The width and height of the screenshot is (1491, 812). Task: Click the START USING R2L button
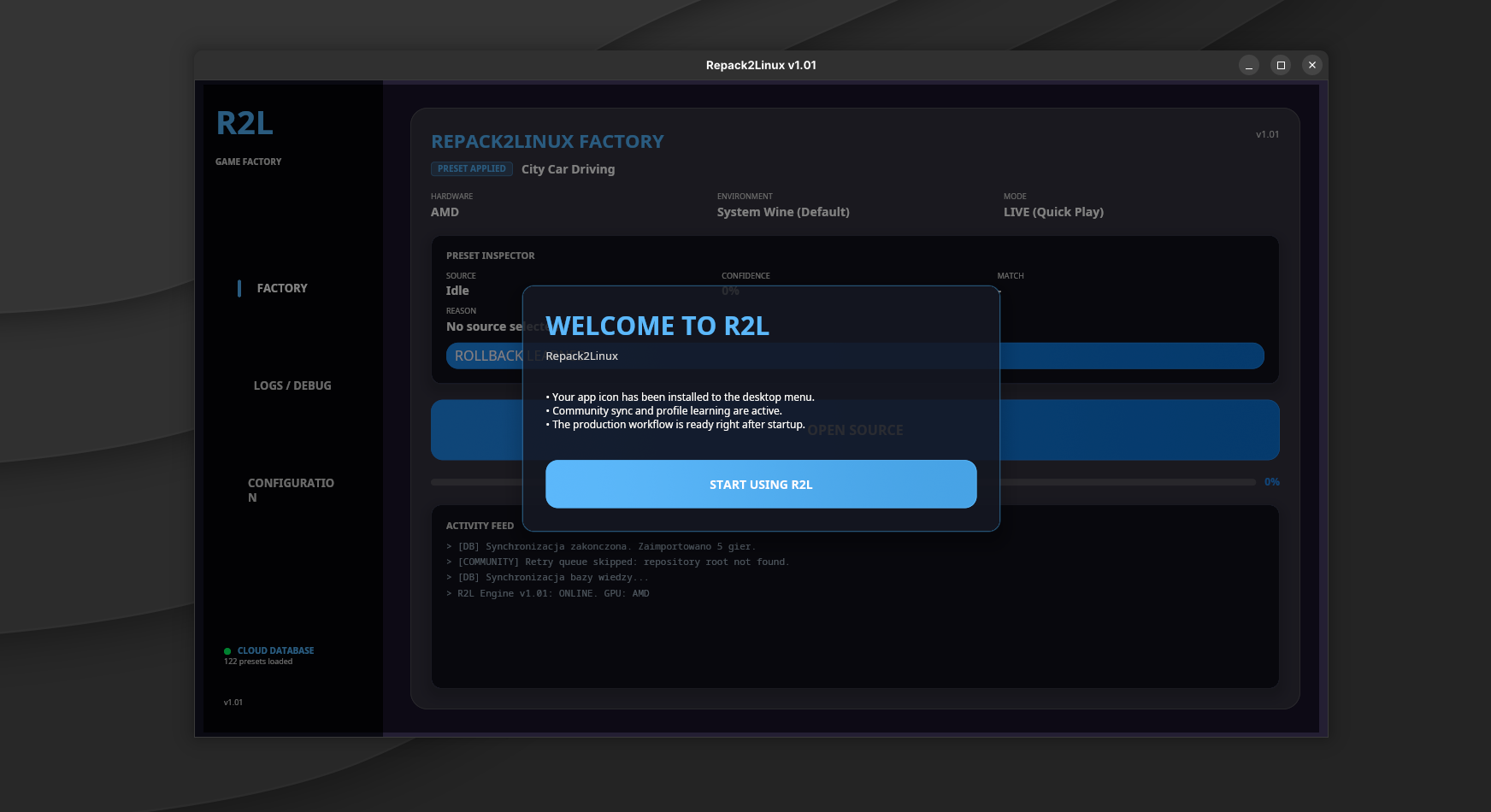(x=761, y=484)
